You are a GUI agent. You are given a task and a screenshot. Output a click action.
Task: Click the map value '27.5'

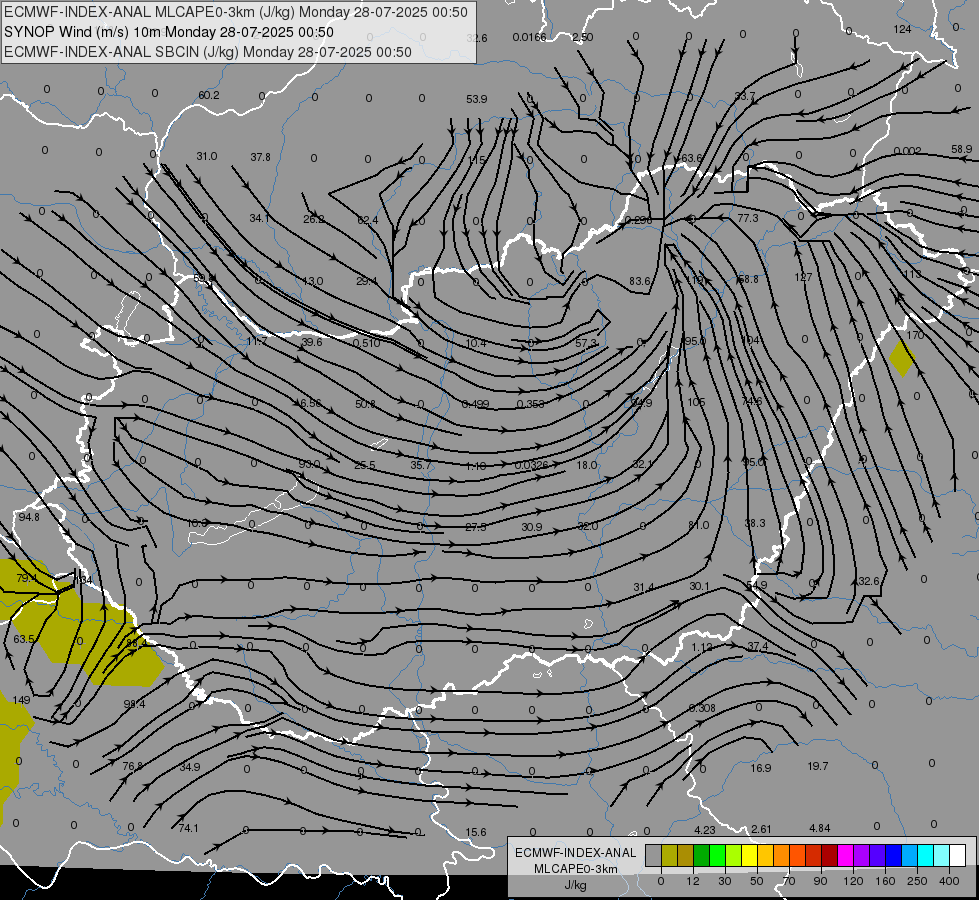point(476,527)
